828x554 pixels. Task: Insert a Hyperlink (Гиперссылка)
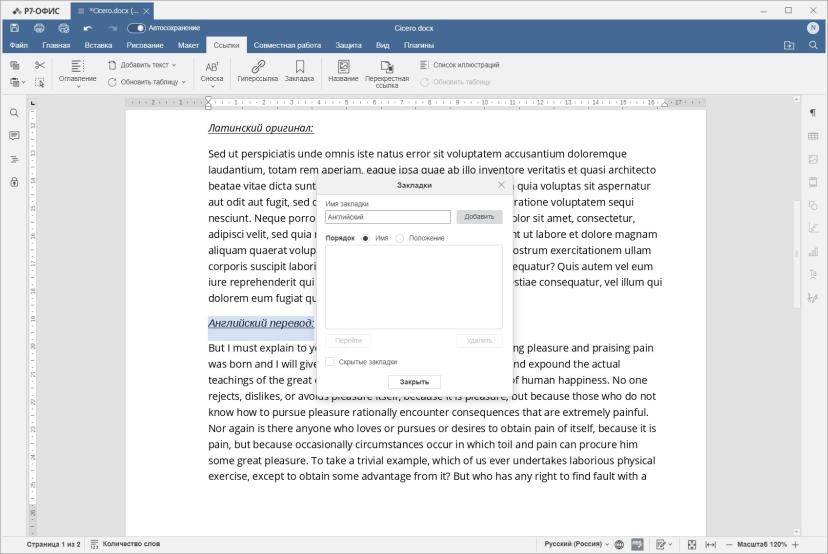point(258,70)
